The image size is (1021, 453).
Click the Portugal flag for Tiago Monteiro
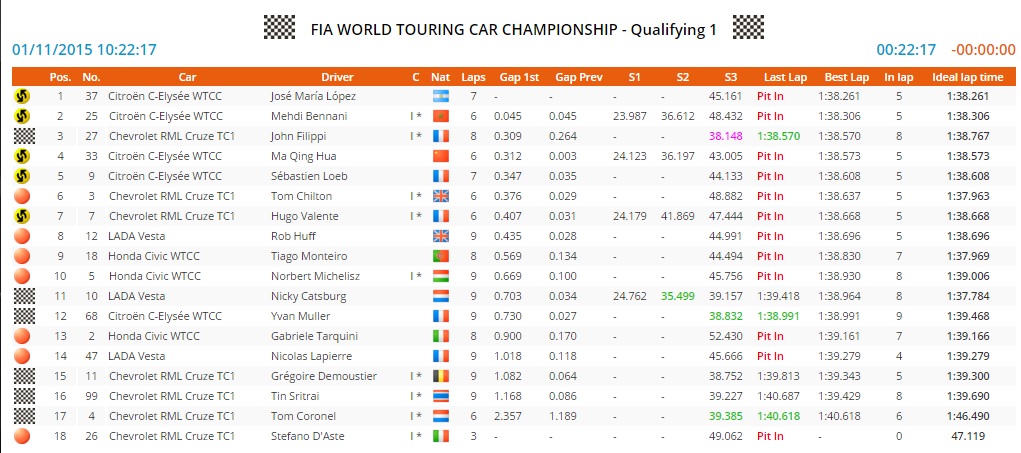tap(440, 256)
